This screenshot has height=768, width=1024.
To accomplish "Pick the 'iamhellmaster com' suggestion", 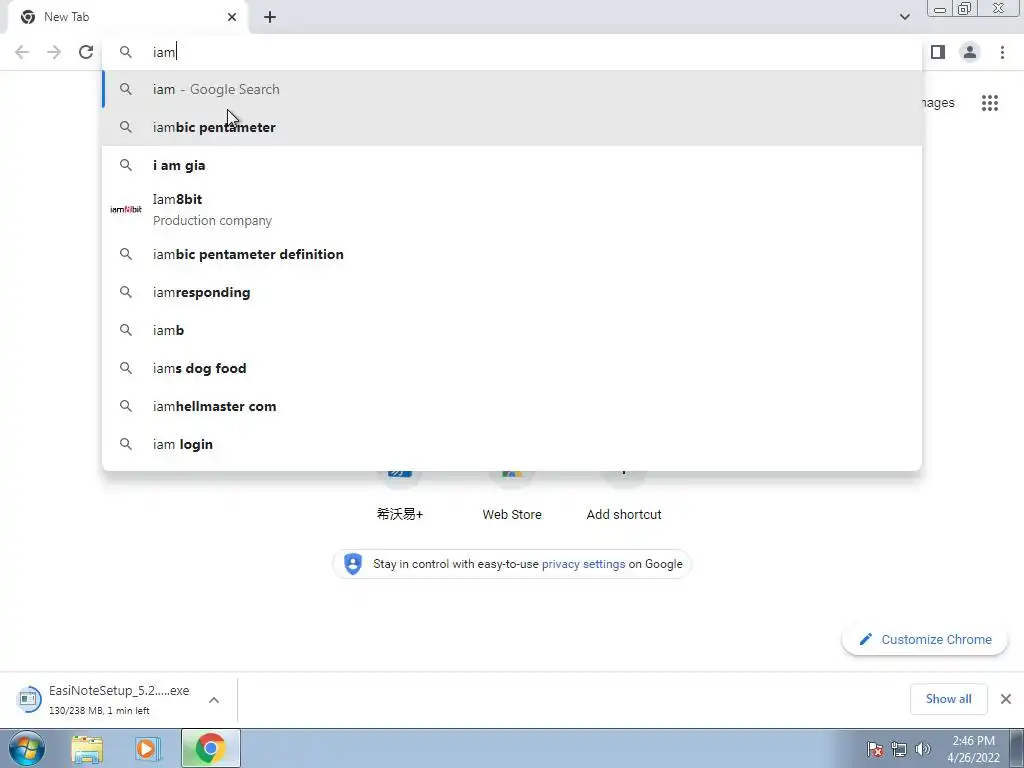I will (x=512, y=406).
